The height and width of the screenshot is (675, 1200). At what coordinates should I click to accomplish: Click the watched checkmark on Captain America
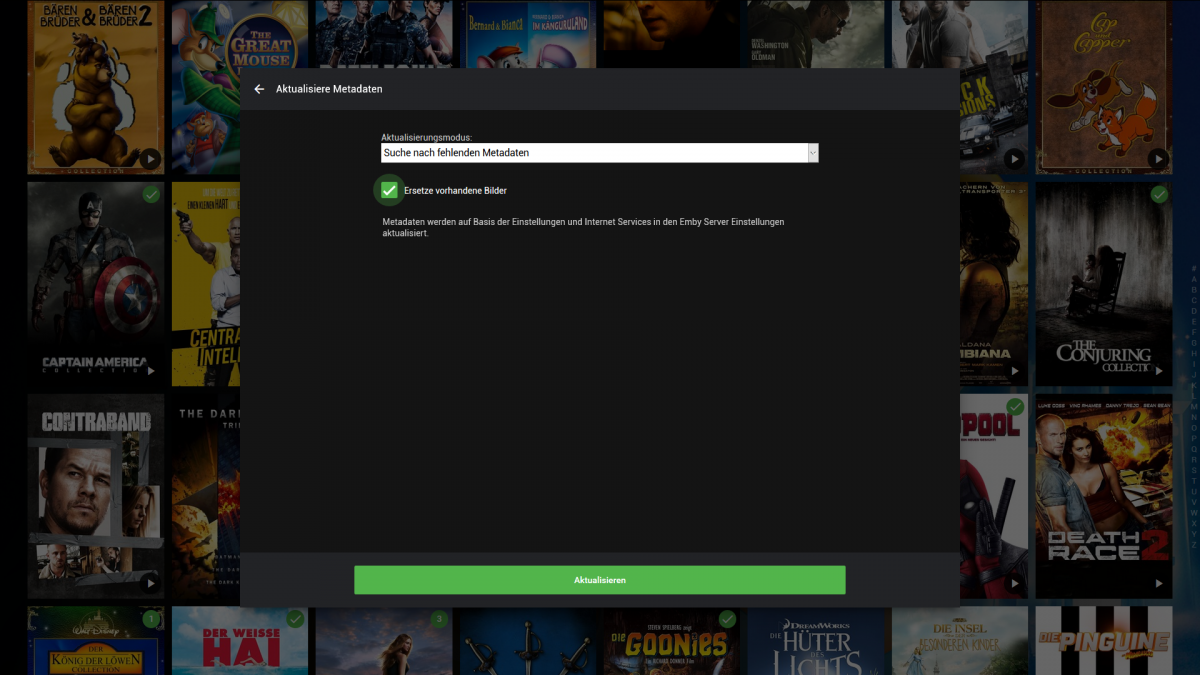(151, 194)
